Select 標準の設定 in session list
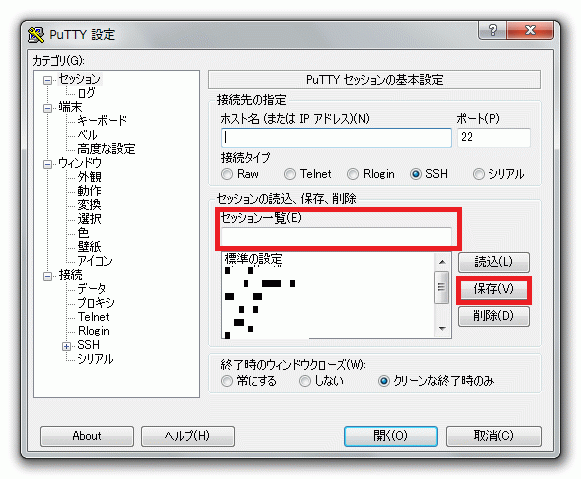Image resolution: width=581 pixels, height=479 pixels. tap(253, 259)
